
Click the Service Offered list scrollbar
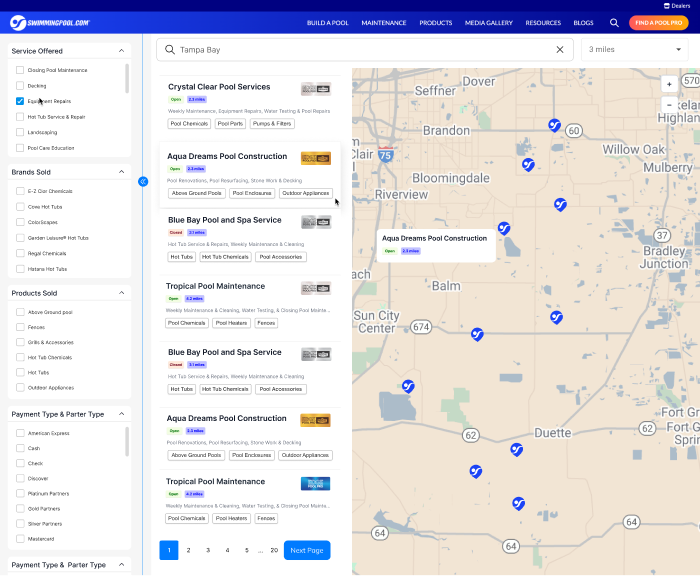(127, 78)
